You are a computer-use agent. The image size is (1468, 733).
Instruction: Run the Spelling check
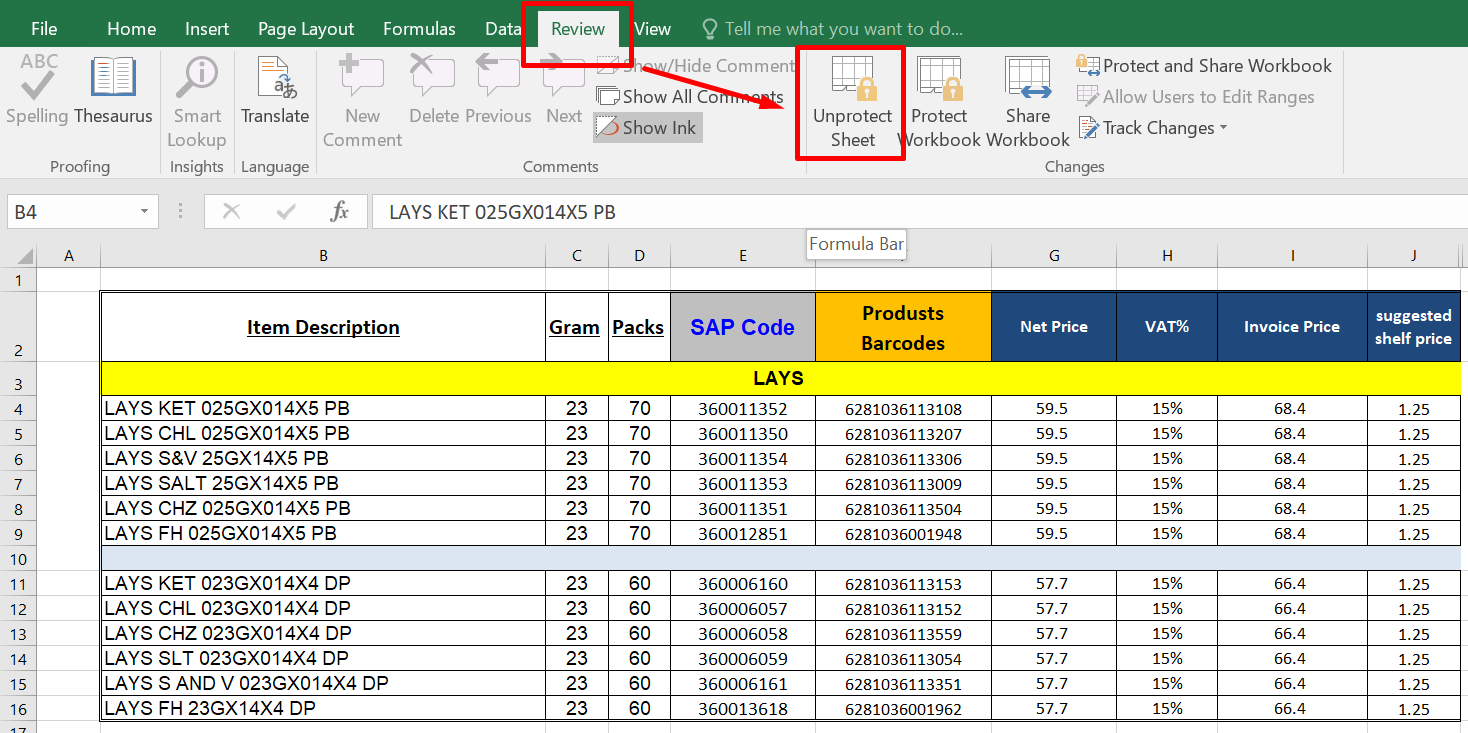click(x=37, y=91)
